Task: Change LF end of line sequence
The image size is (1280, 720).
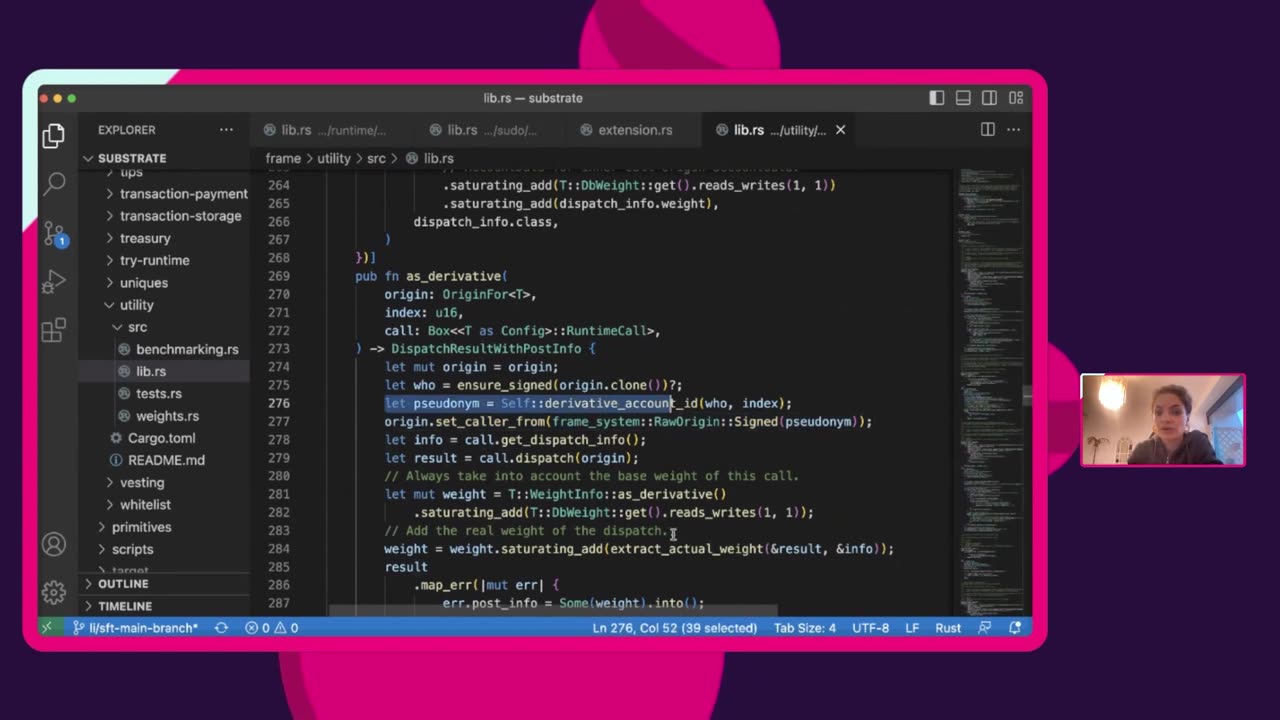Action: 912,628
